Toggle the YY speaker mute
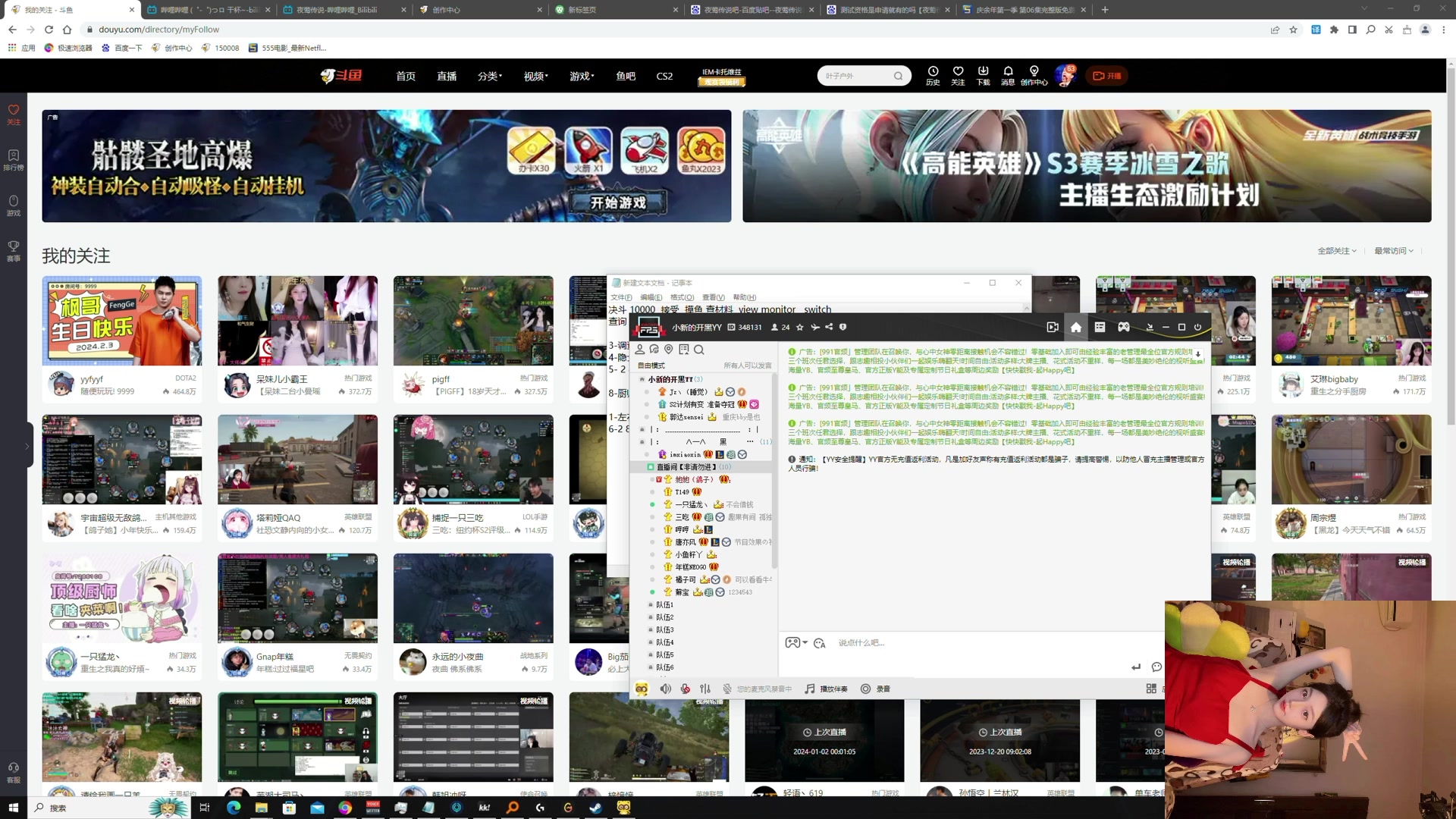 (x=665, y=689)
